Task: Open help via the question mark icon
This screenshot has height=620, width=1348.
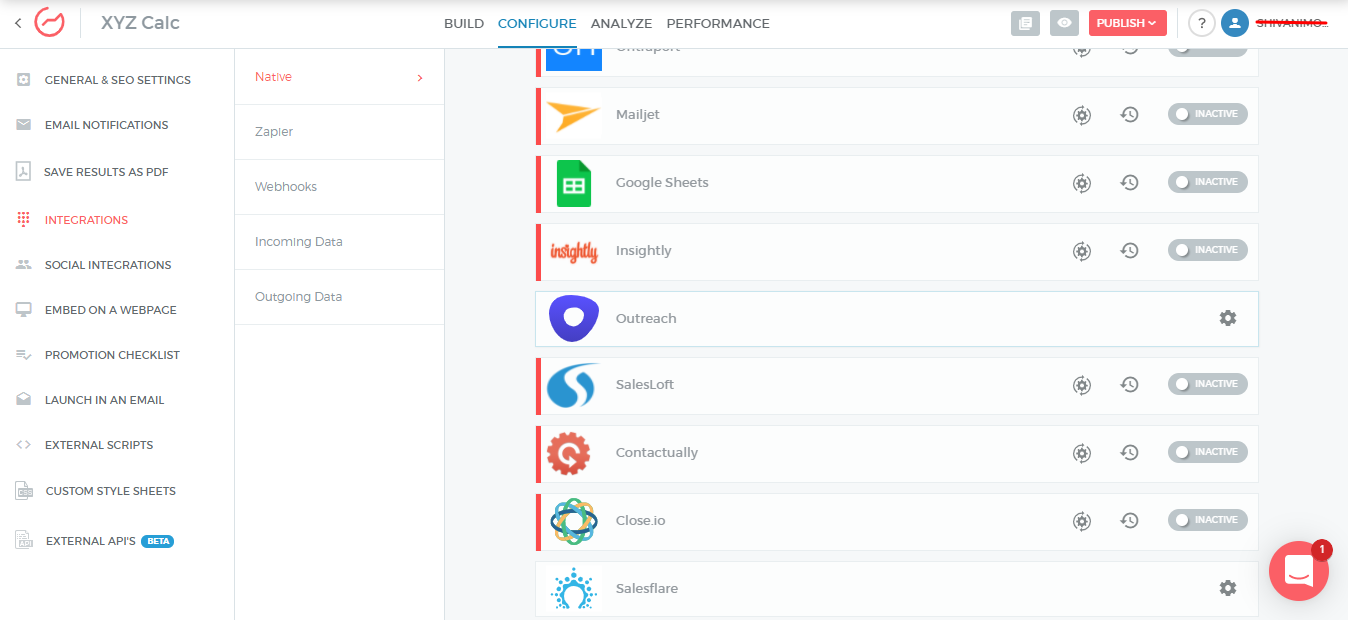Action: (1201, 23)
